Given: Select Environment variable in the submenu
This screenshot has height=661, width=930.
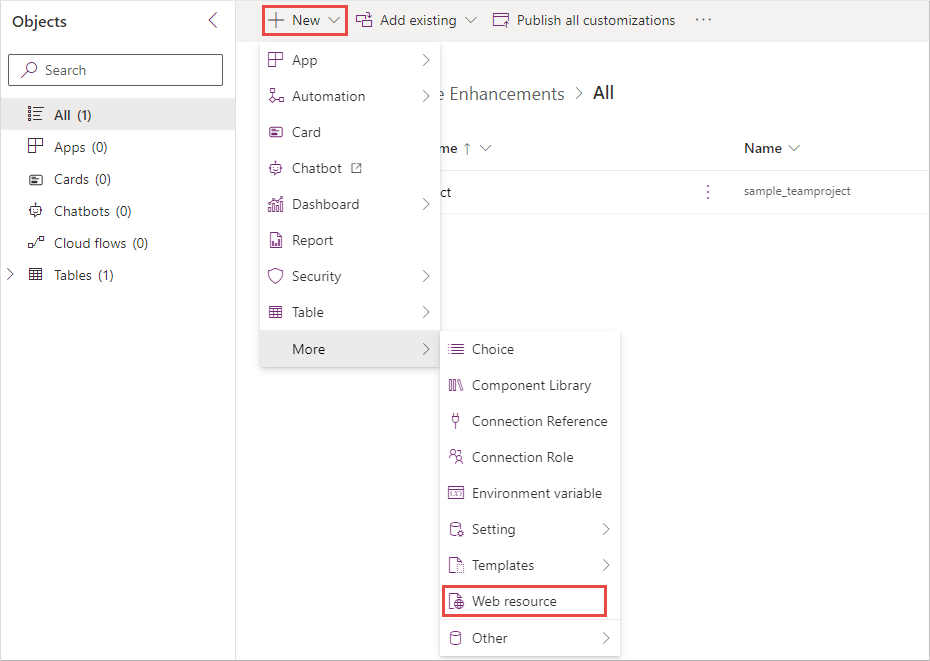Looking at the screenshot, I should point(530,493).
